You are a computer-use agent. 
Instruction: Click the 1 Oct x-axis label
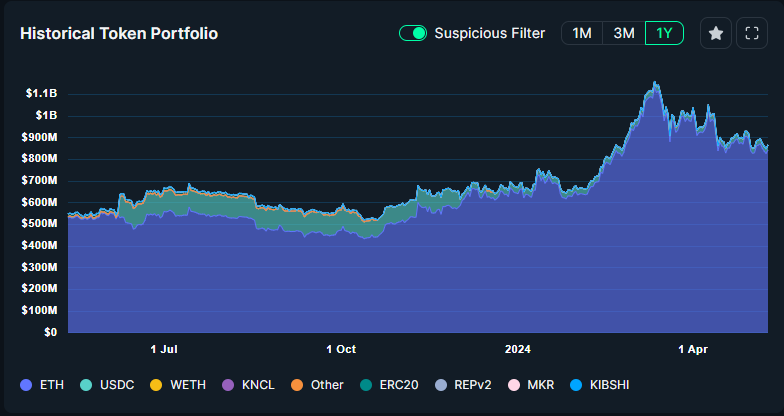click(341, 349)
